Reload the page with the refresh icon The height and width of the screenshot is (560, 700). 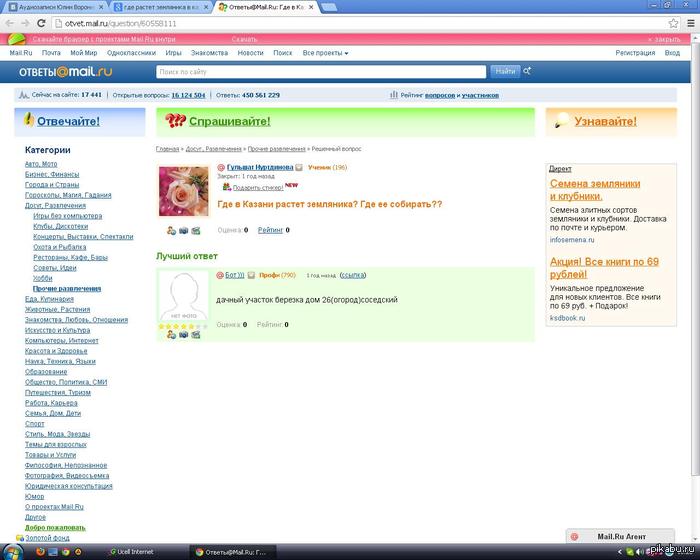point(41,23)
